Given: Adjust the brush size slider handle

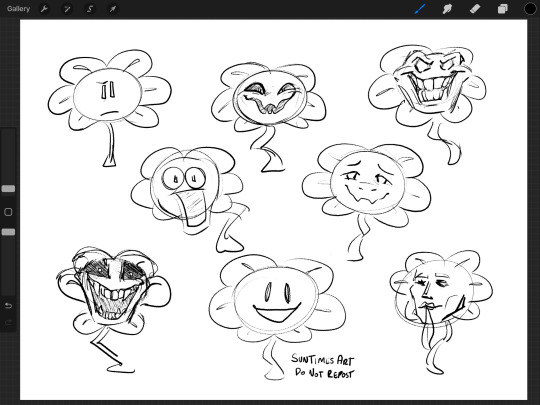Looking at the screenshot, I should 8,188.
